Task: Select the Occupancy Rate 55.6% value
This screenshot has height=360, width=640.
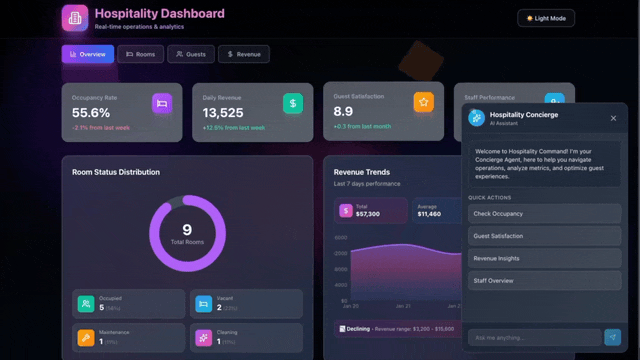Action: [x=91, y=113]
